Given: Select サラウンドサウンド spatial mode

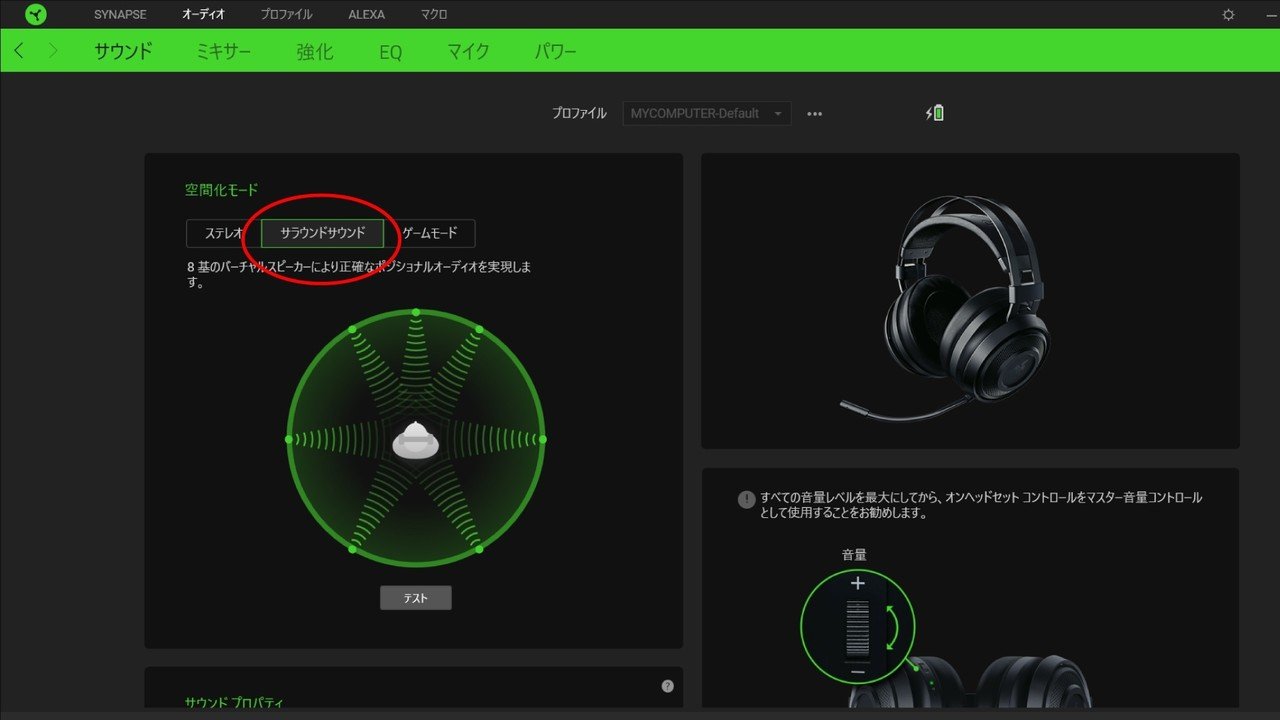Looking at the screenshot, I should pyautogui.click(x=322, y=233).
